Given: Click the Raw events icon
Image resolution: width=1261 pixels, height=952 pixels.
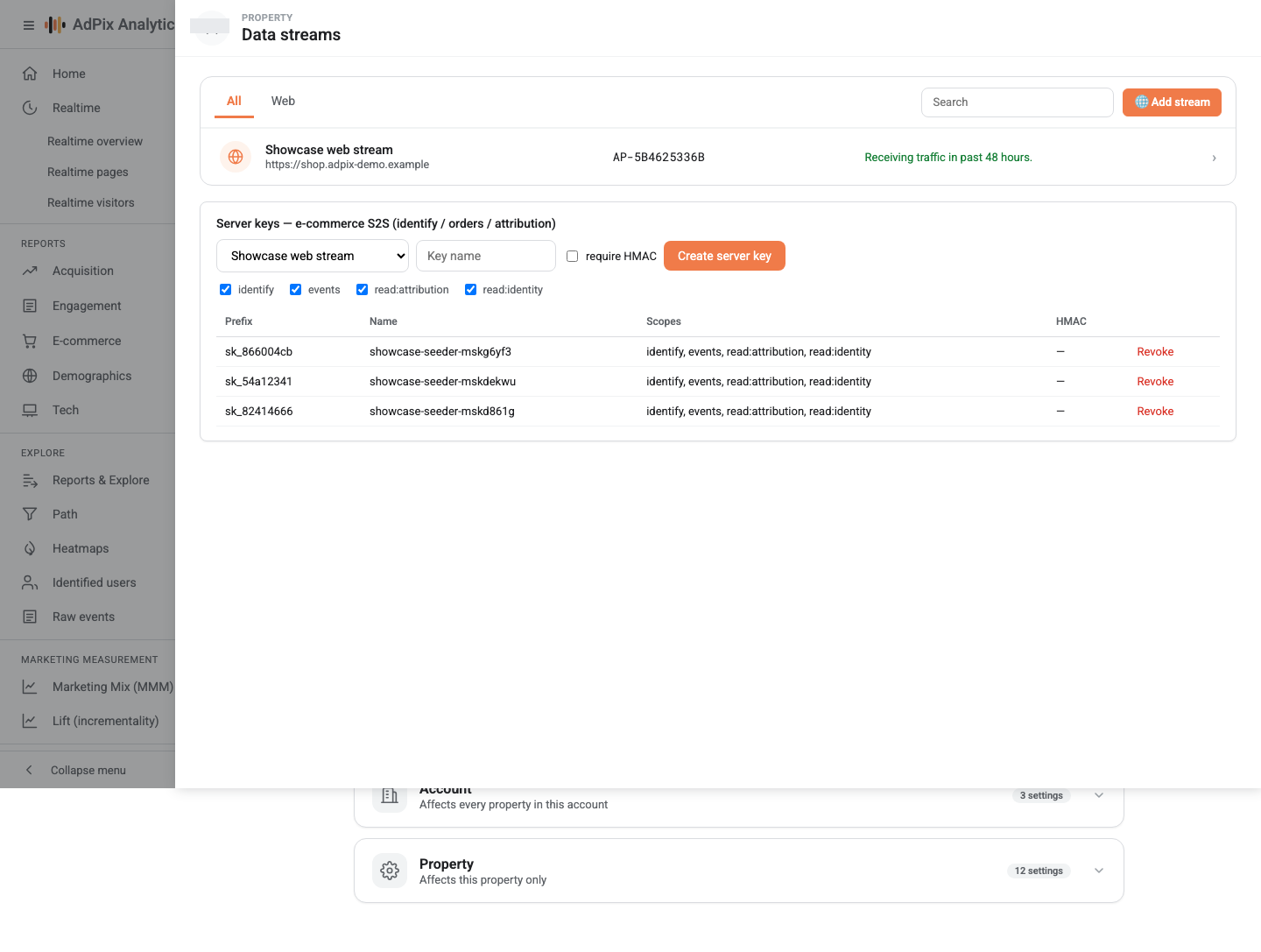Looking at the screenshot, I should click(30, 617).
